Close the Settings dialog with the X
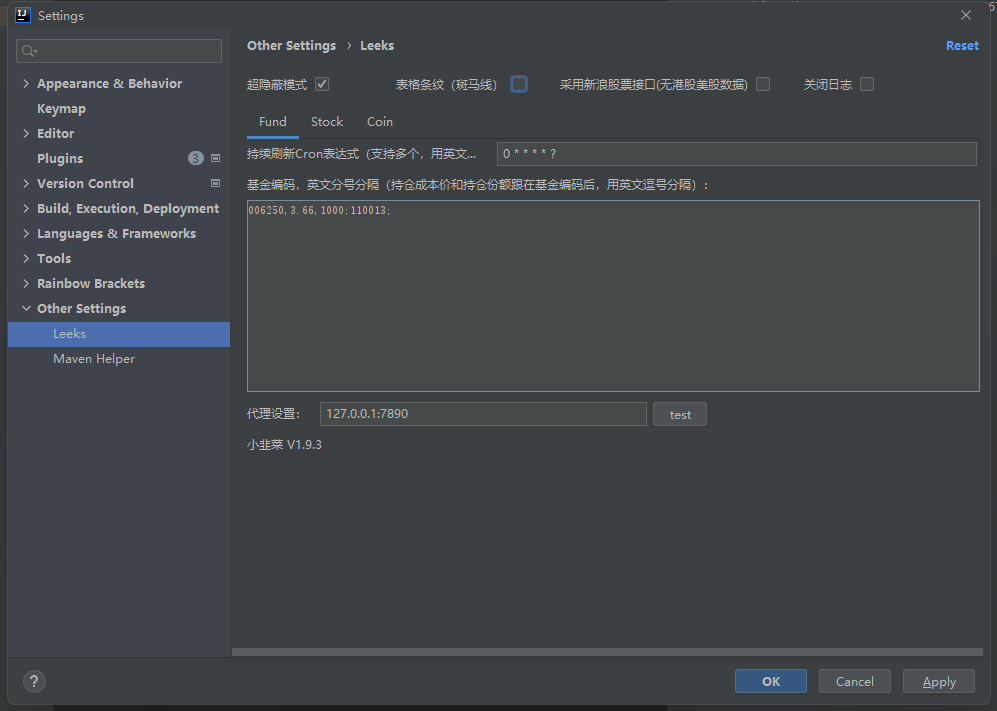This screenshot has height=711, width=997. (x=966, y=15)
